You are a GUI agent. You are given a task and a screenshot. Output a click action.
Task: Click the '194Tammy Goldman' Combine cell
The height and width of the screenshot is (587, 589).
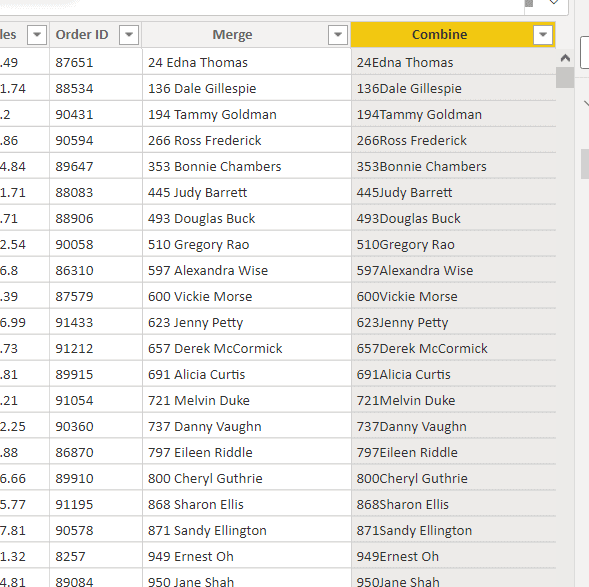(454, 114)
